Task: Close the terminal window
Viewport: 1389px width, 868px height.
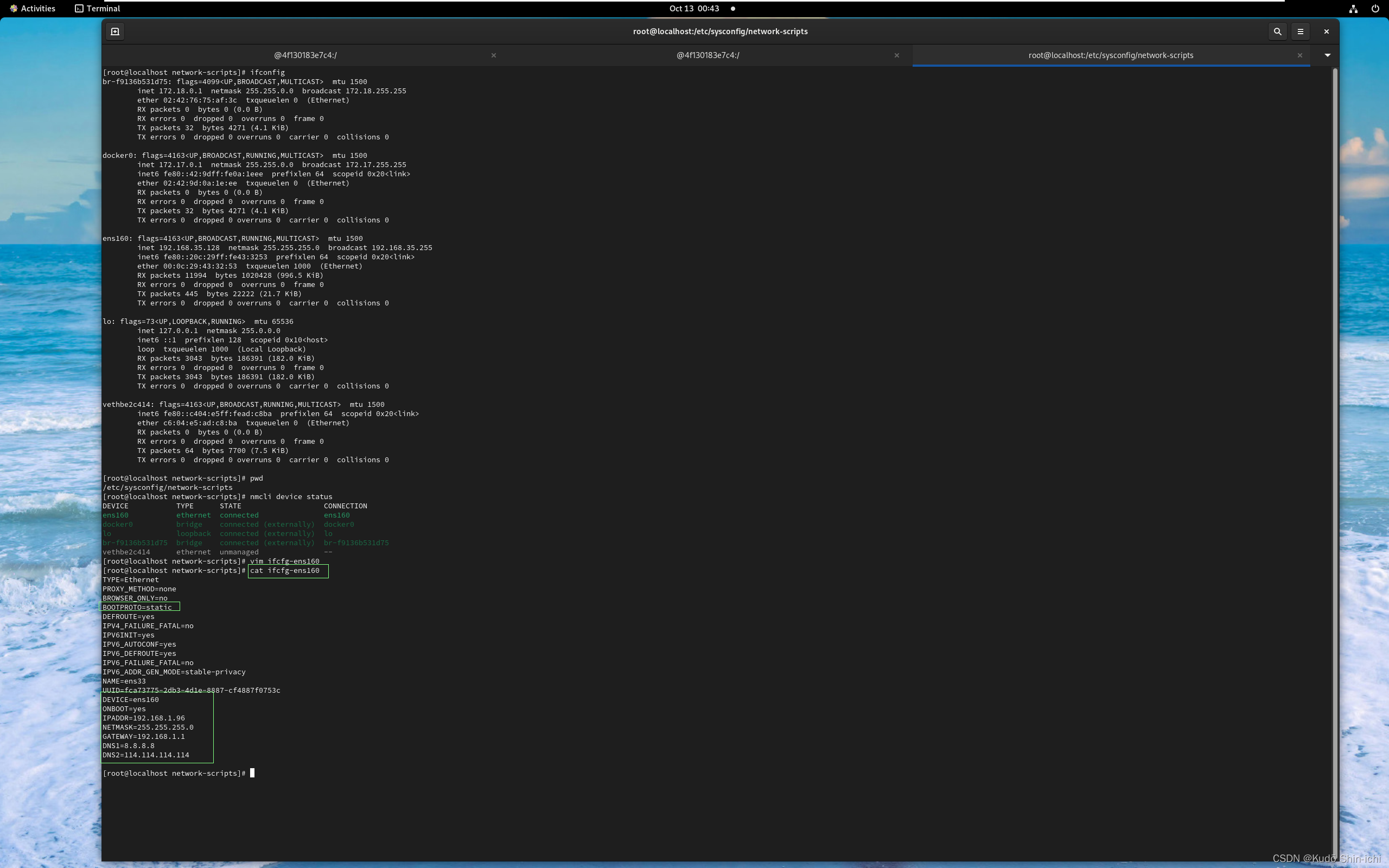Action: [1327, 31]
